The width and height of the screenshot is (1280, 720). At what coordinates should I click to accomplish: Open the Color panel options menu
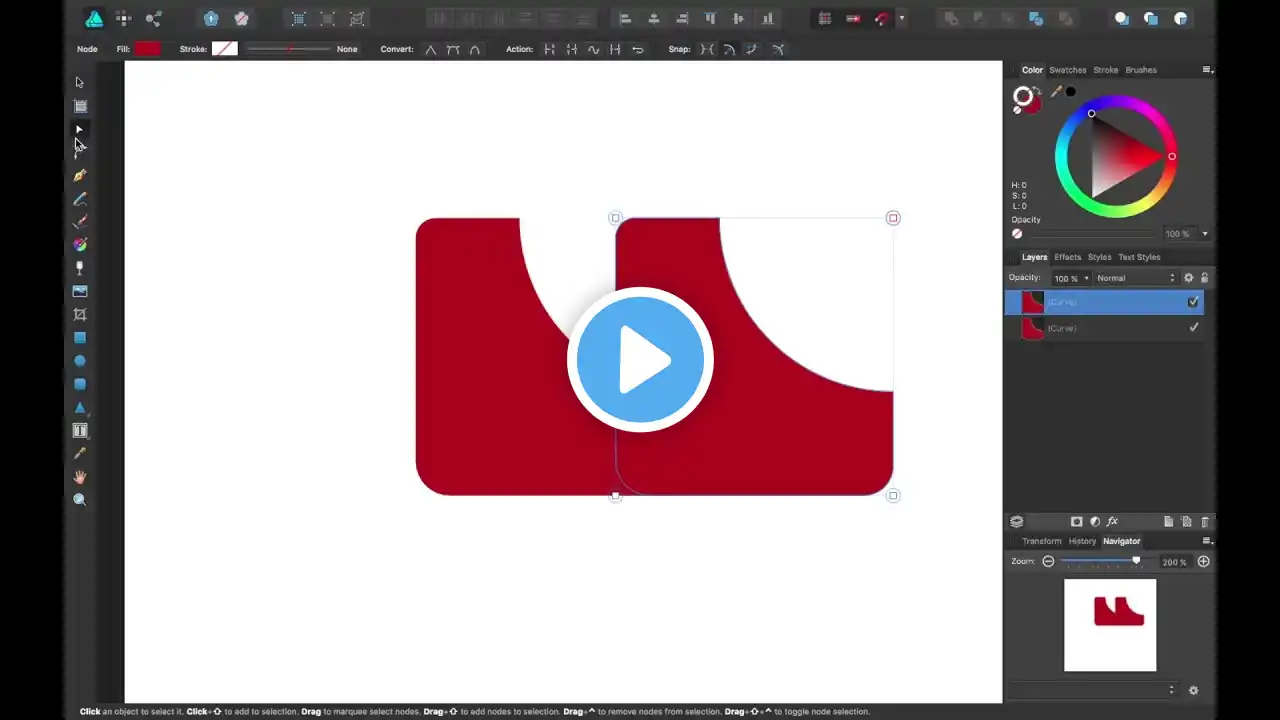(1207, 70)
